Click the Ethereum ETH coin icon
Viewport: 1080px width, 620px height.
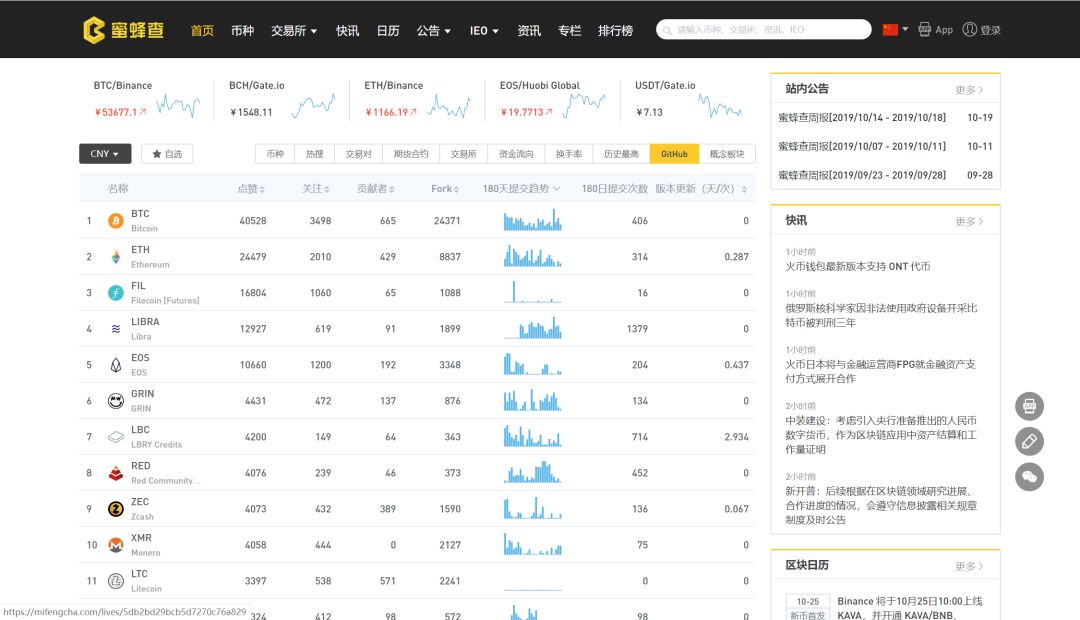(x=116, y=257)
